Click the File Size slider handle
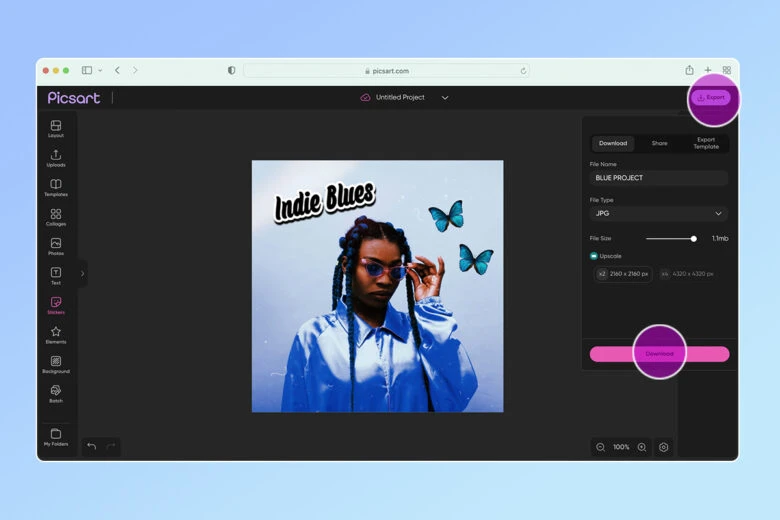The height and width of the screenshot is (520, 780). (x=694, y=238)
